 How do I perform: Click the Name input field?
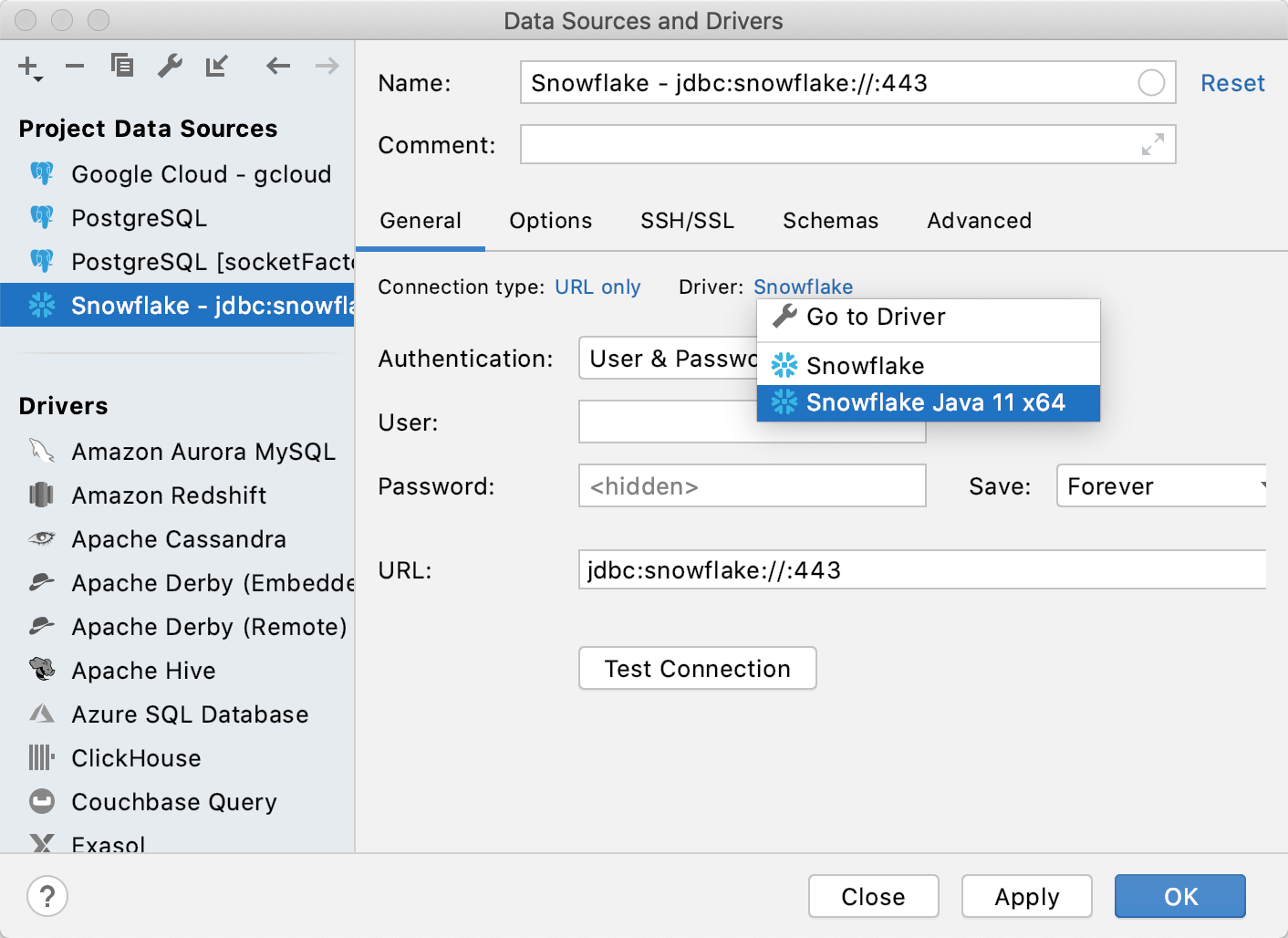(847, 83)
